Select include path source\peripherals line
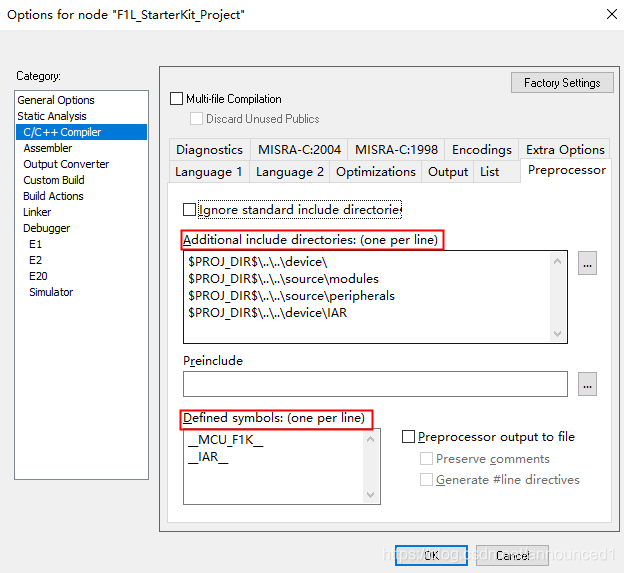 pos(291,296)
